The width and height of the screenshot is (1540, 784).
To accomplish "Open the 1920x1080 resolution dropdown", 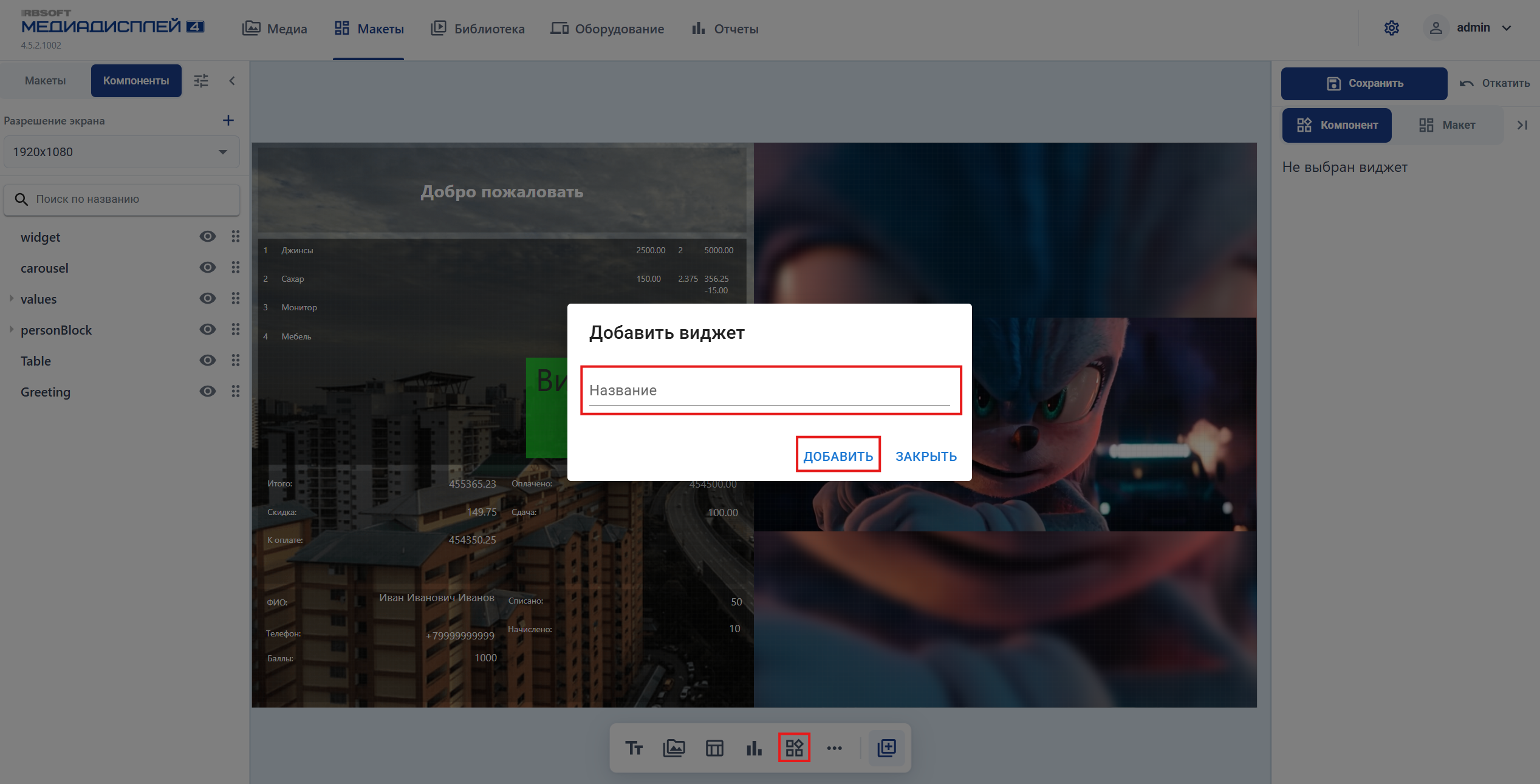I will tap(121, 152).
